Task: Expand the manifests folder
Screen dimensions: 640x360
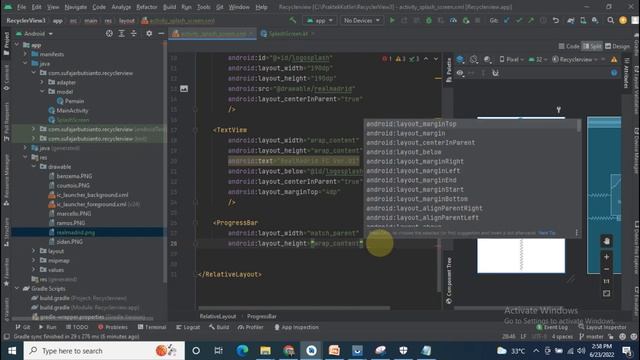Action: click(25, 54)
